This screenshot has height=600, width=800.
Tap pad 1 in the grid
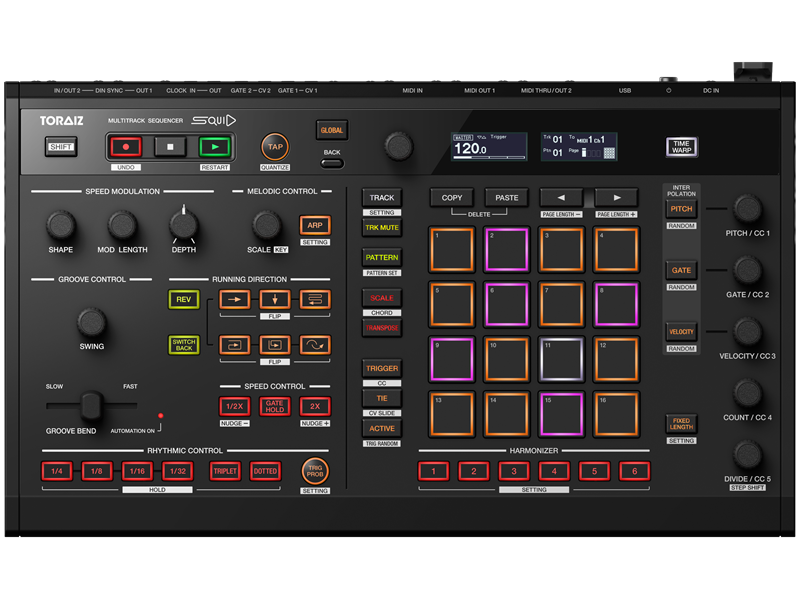point(452,249)
